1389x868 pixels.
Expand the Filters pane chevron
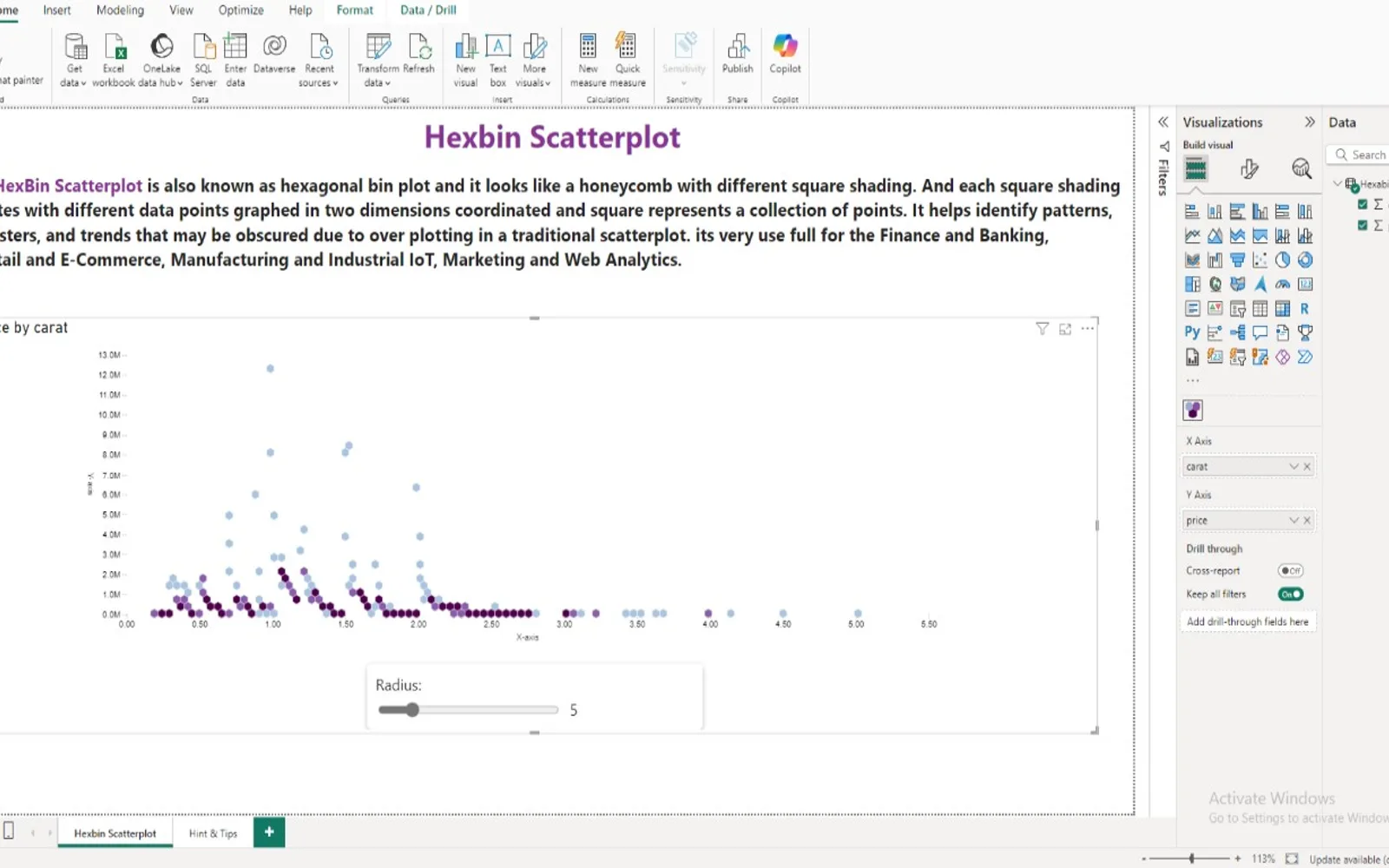click(x=1163, y=122)
